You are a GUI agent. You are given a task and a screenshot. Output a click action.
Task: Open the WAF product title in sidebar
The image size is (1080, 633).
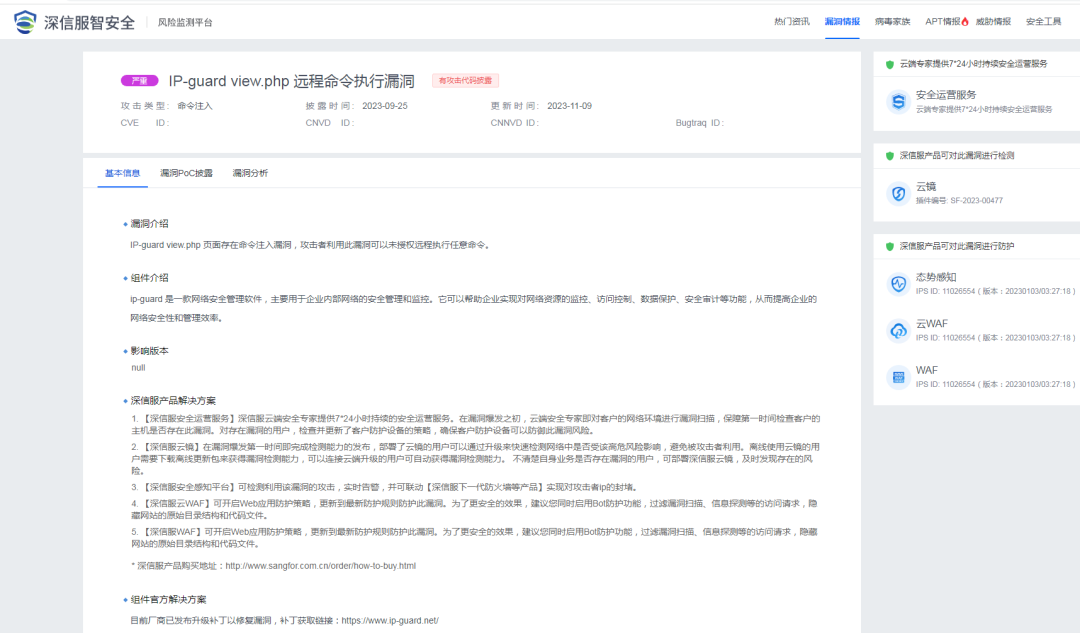pyautogui.click(x=926, y=370)
